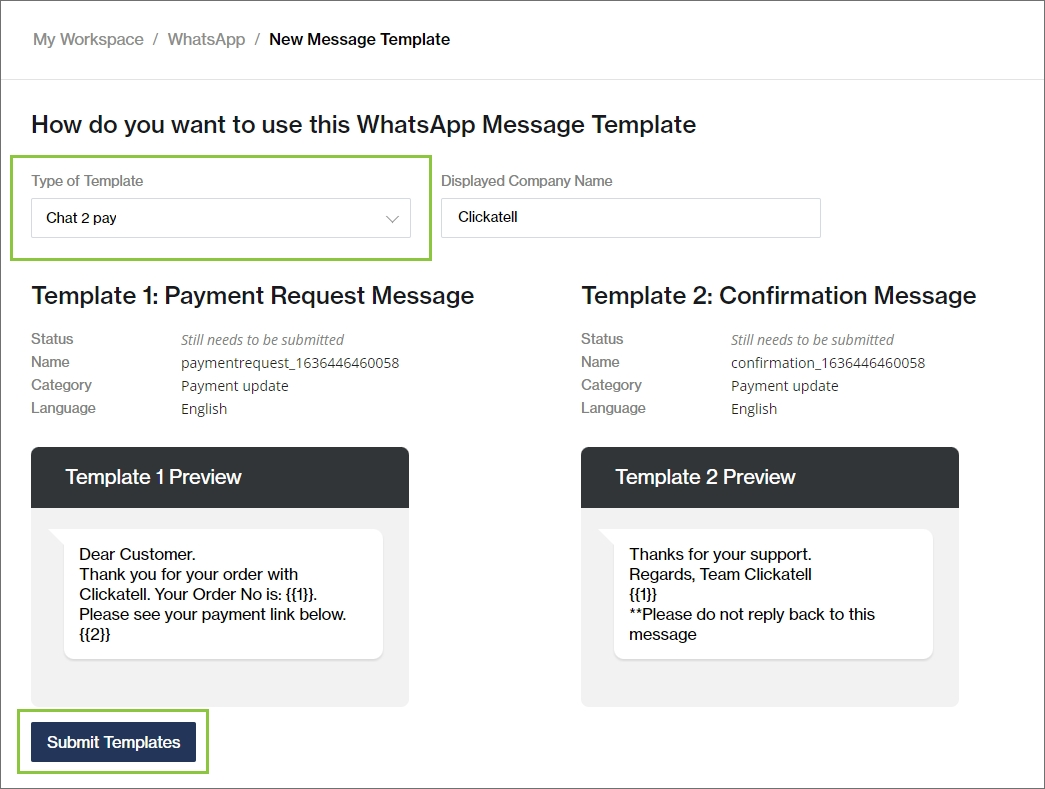The image size is (1045, 789).
Task: Open the WhatsApp breadcrumb link
Action: tap(205, 39)
